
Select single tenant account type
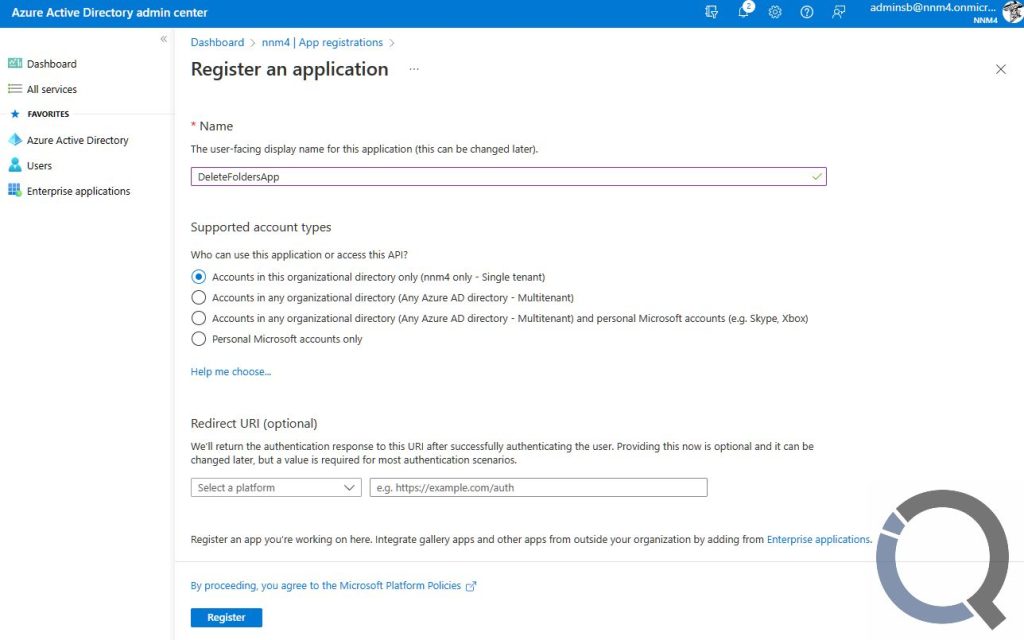click(199, 277)
